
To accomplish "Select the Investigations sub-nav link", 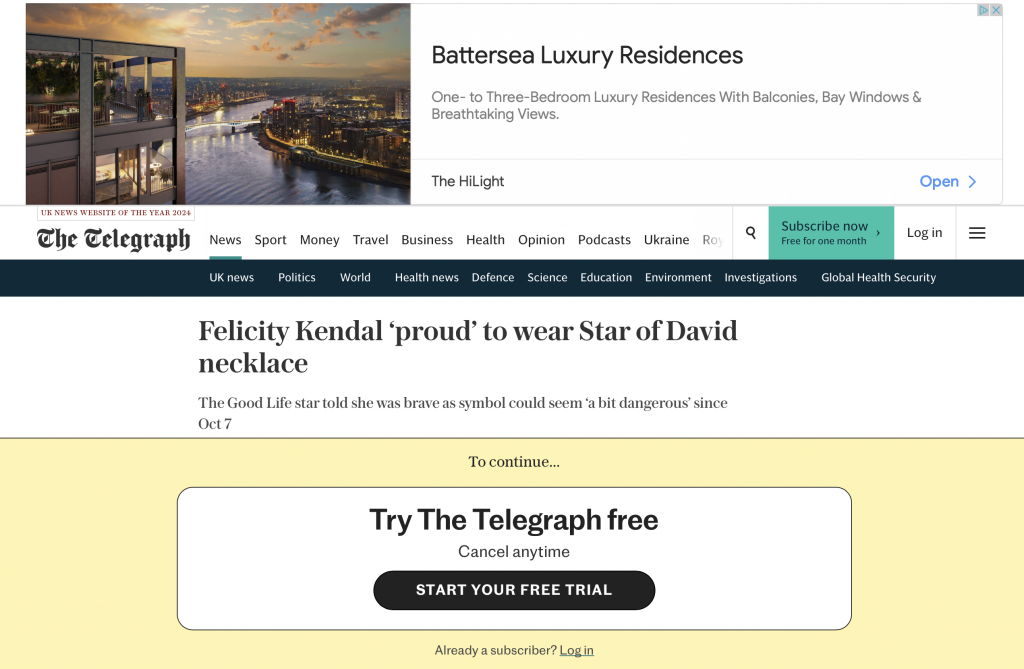I will [x=760, y=278].
